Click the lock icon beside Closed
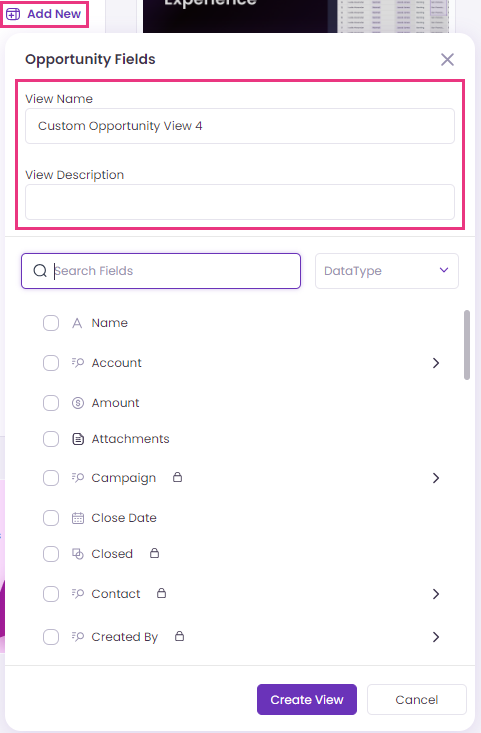This screenshot has width=481, height=733. [154, 553]
